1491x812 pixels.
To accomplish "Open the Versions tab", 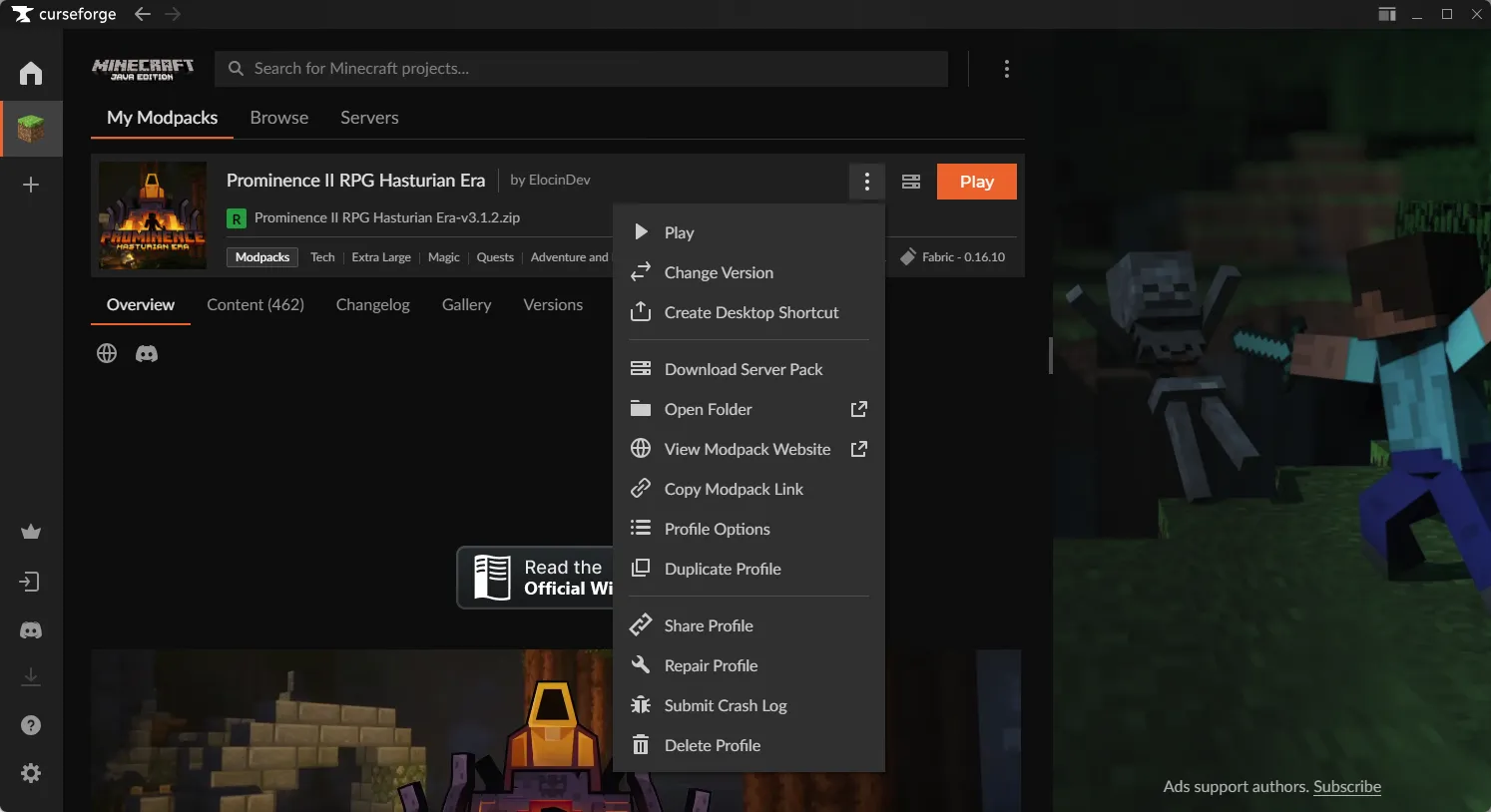I will [x=552, y=305].
